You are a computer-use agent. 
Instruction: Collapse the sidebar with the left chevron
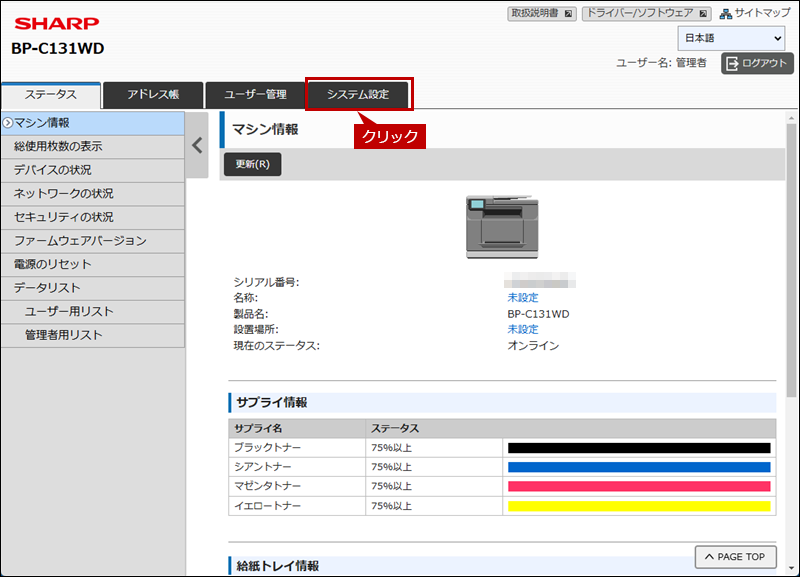point(197,145)
